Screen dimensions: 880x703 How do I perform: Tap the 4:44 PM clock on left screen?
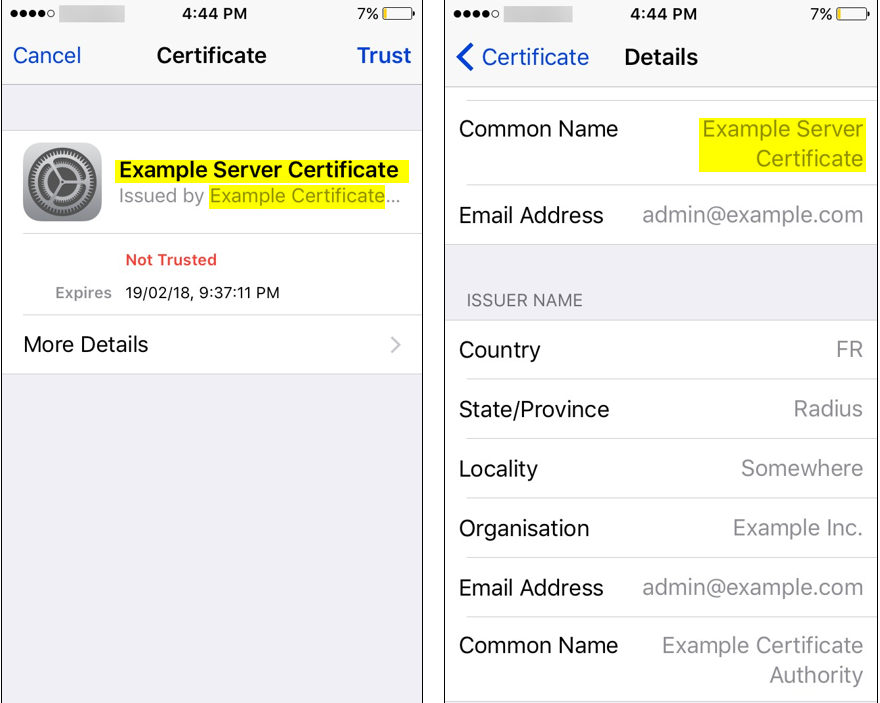click(214, 13)
